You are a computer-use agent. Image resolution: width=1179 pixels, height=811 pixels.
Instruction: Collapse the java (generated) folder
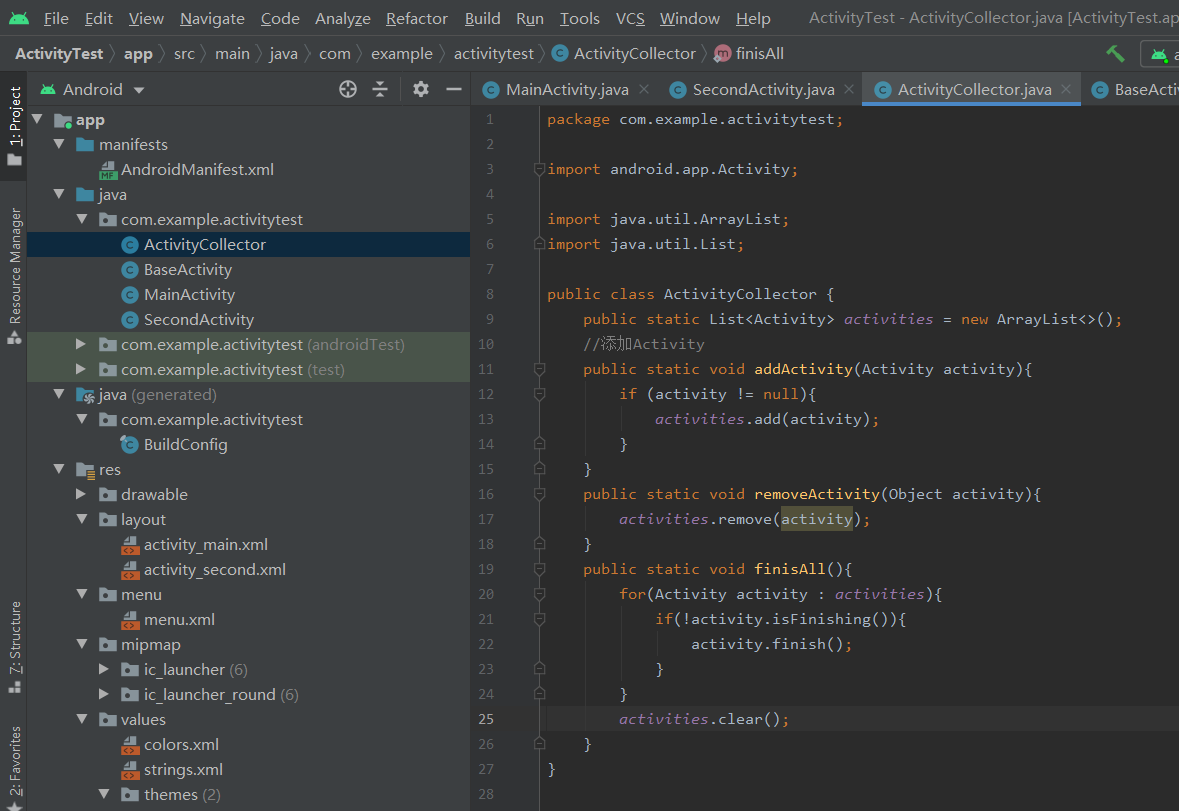click(x=59, y=394)
